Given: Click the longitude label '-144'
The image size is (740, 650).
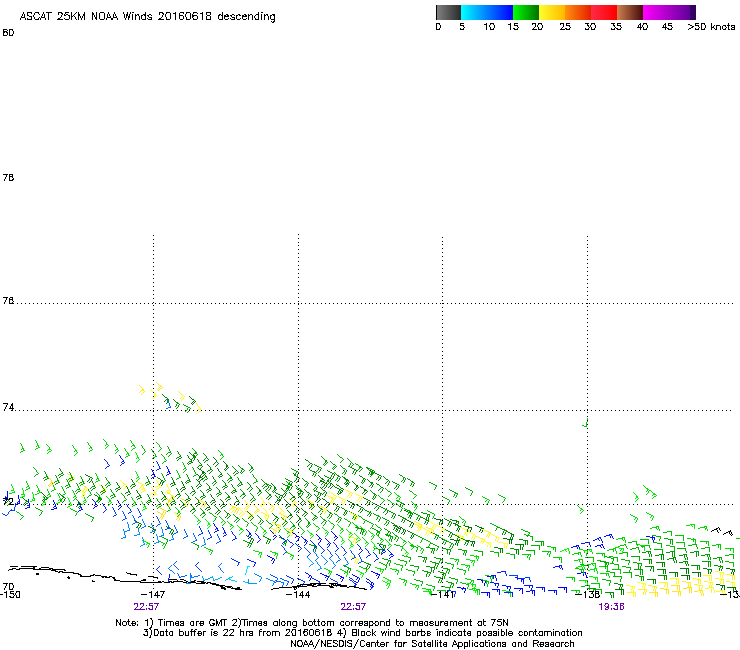Looking at the screenshot, I should (298, 595).
